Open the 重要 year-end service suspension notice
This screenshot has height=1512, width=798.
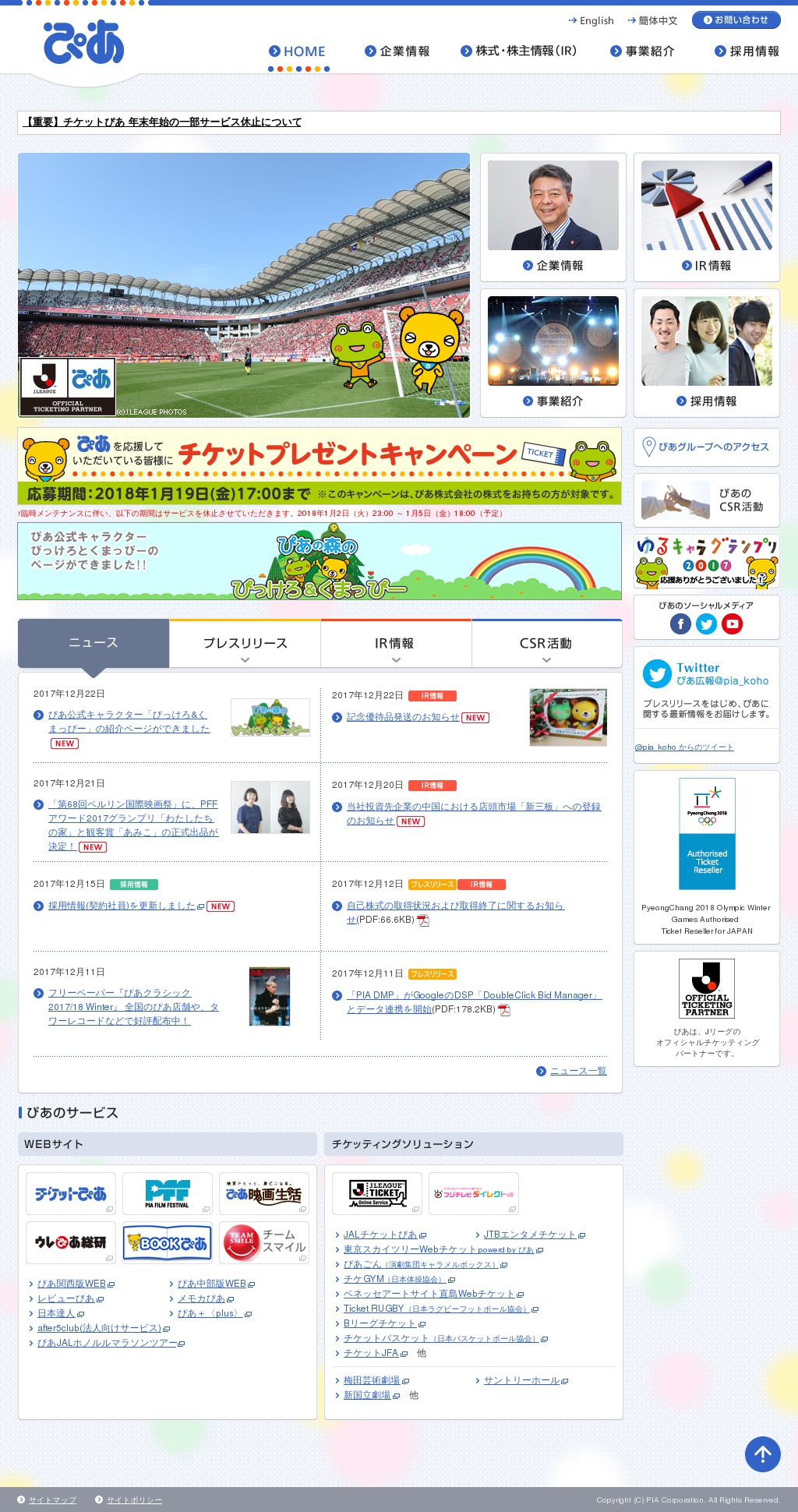162,122
